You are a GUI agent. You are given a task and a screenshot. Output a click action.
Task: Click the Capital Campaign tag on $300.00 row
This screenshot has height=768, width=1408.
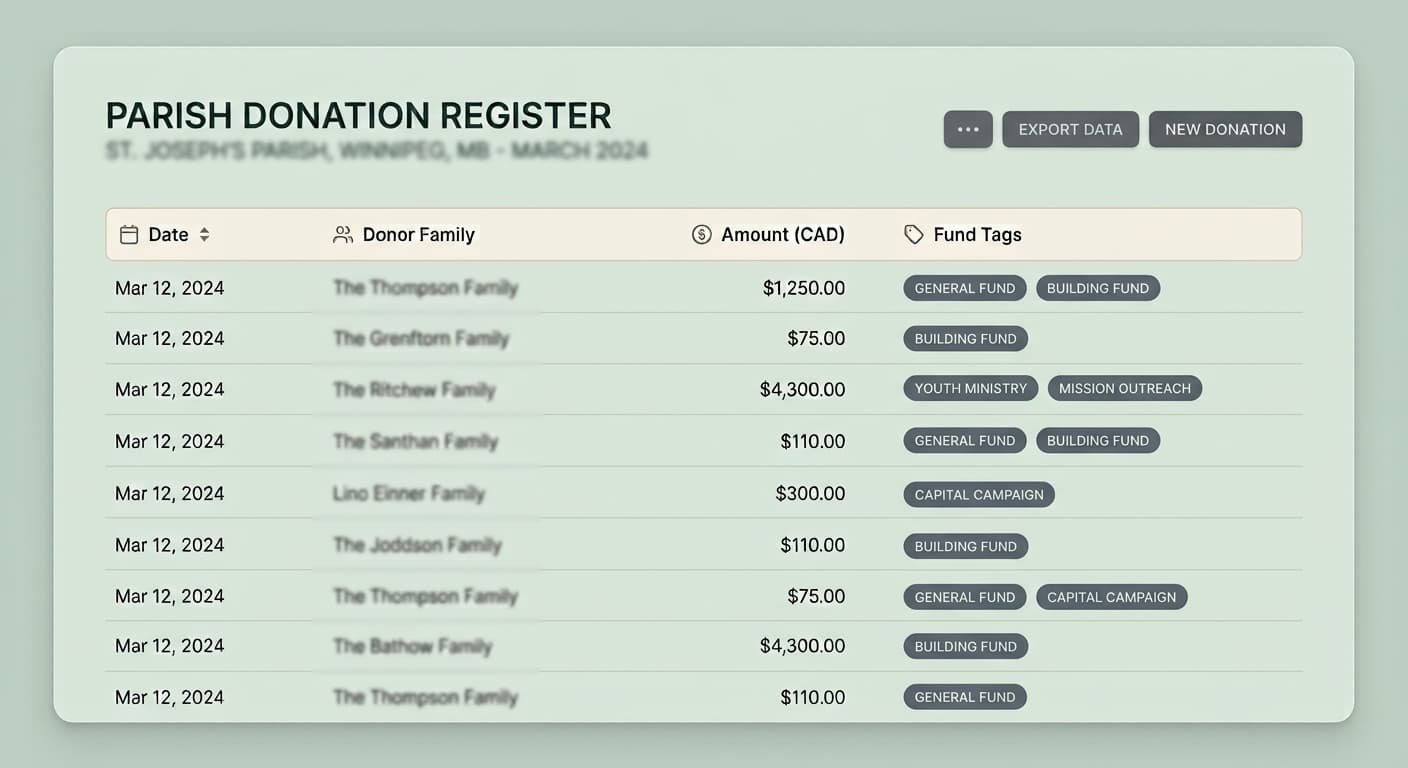(x=979, y=494)
